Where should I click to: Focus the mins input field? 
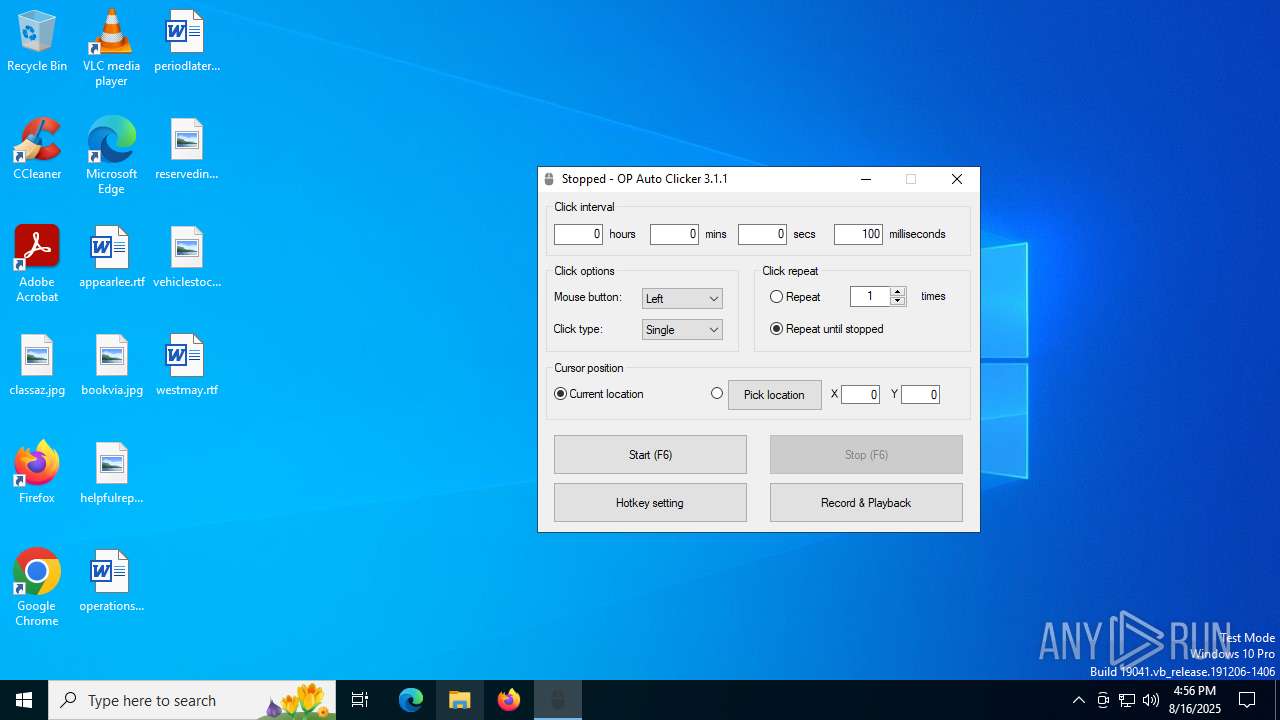click(674, 234)
